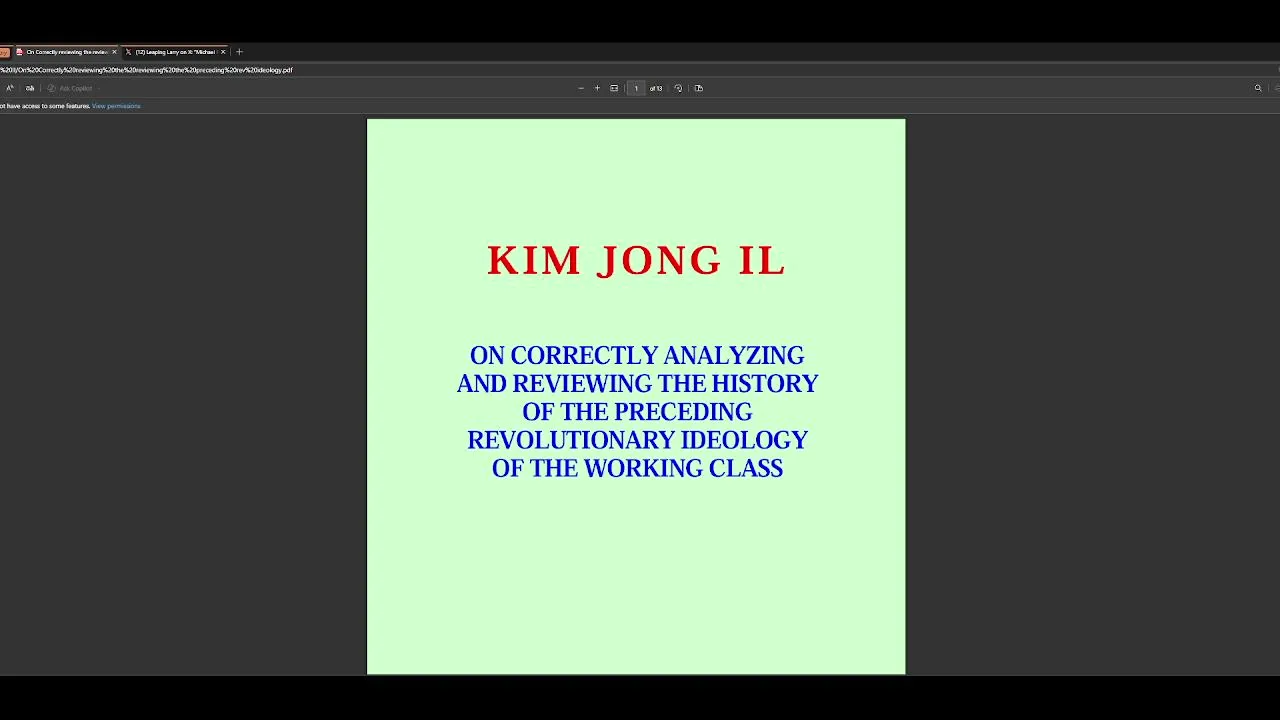The height and width of the screenshot is (720, 1280).
Task: Switch to the Leaping Larry on X tab
Action: coord(176,52)
